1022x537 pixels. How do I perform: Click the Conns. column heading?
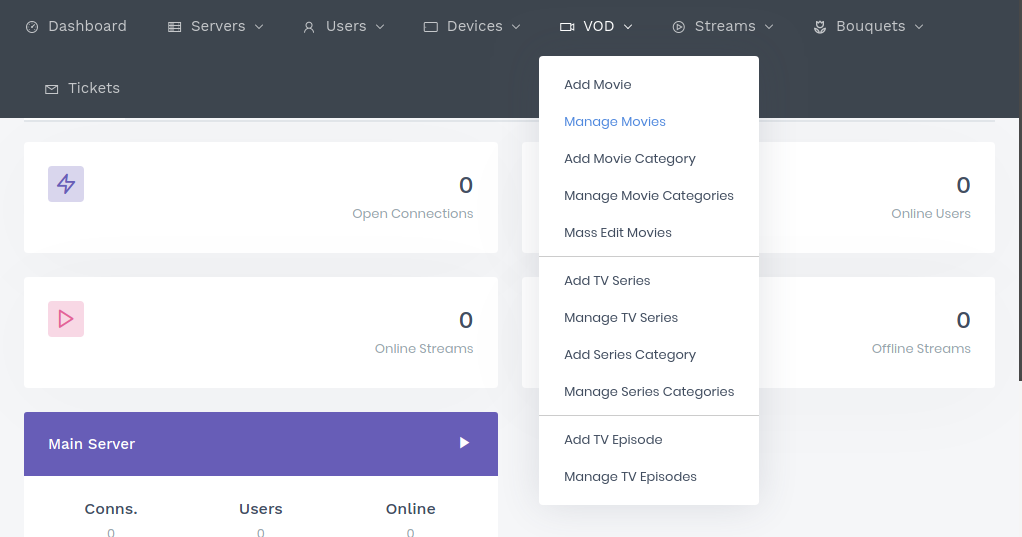(111, 509)
